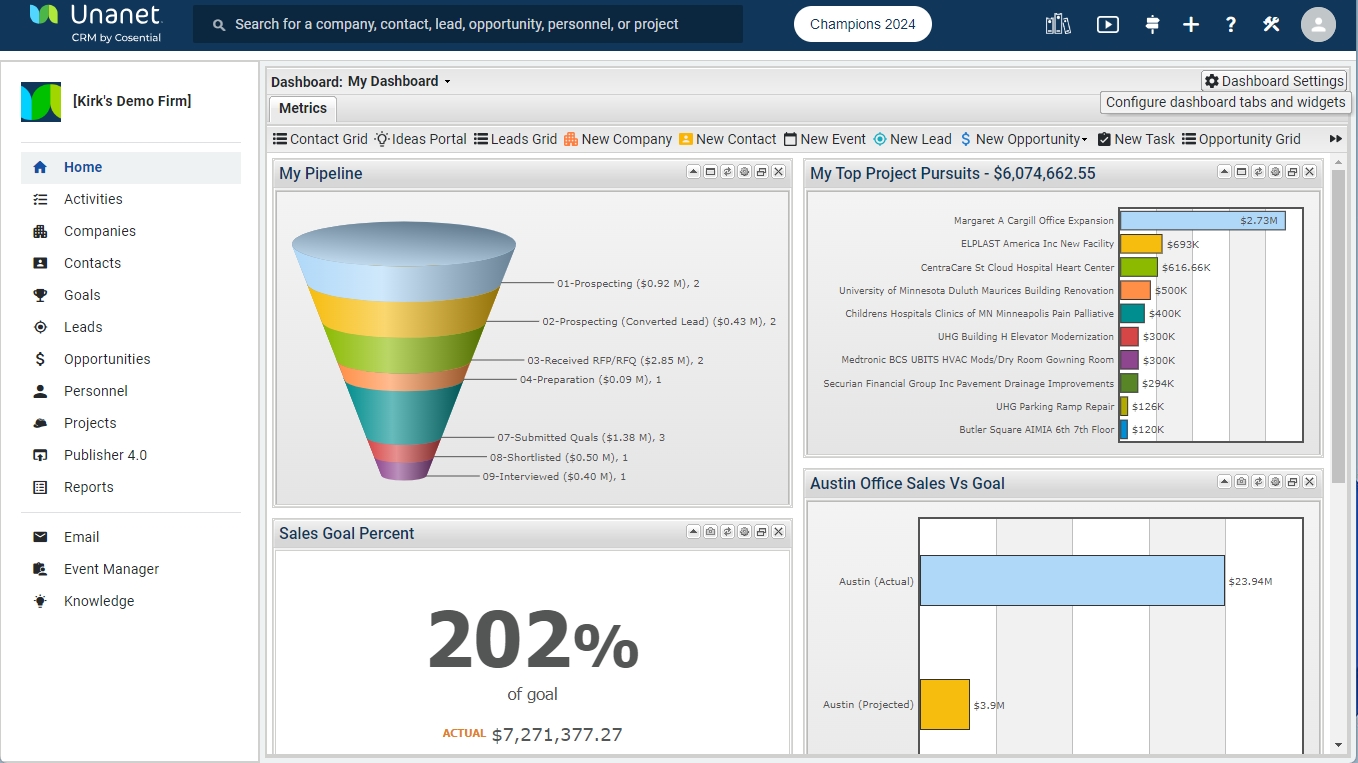Open the library books icon in header
1358x763 pixels.
(x=1058, y=25)
